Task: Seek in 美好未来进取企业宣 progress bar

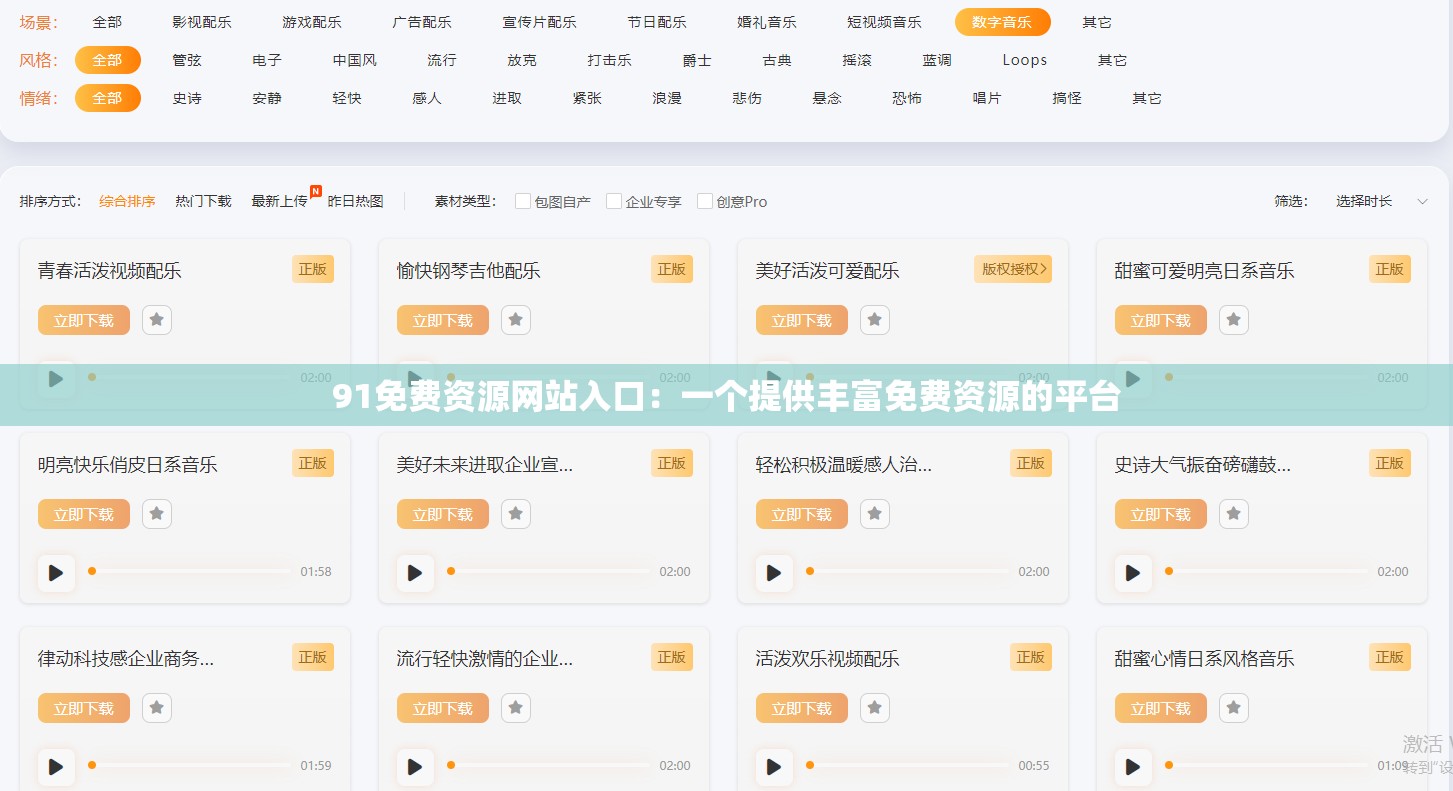Action: click(549, 571)
